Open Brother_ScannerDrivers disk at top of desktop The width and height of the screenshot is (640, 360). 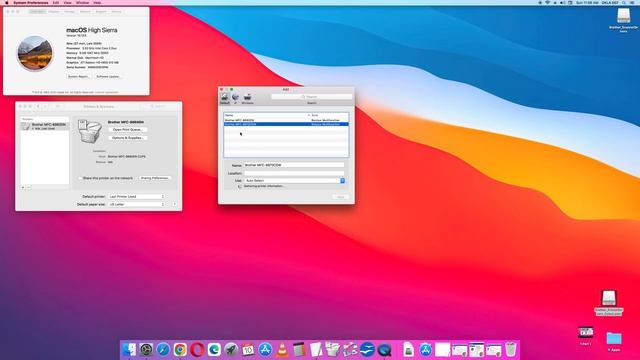tap(623, 16)
